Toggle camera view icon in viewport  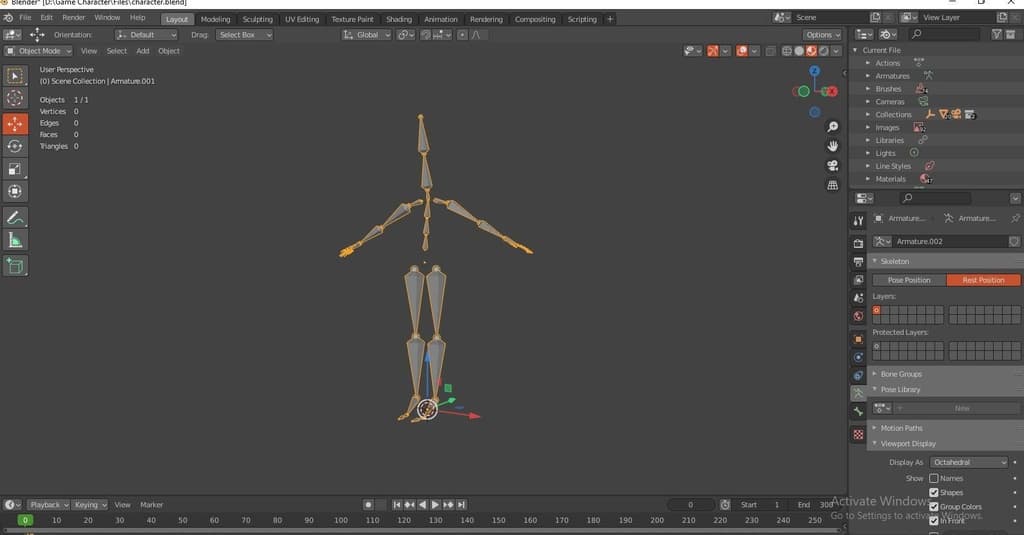click(x=832, y=165)
